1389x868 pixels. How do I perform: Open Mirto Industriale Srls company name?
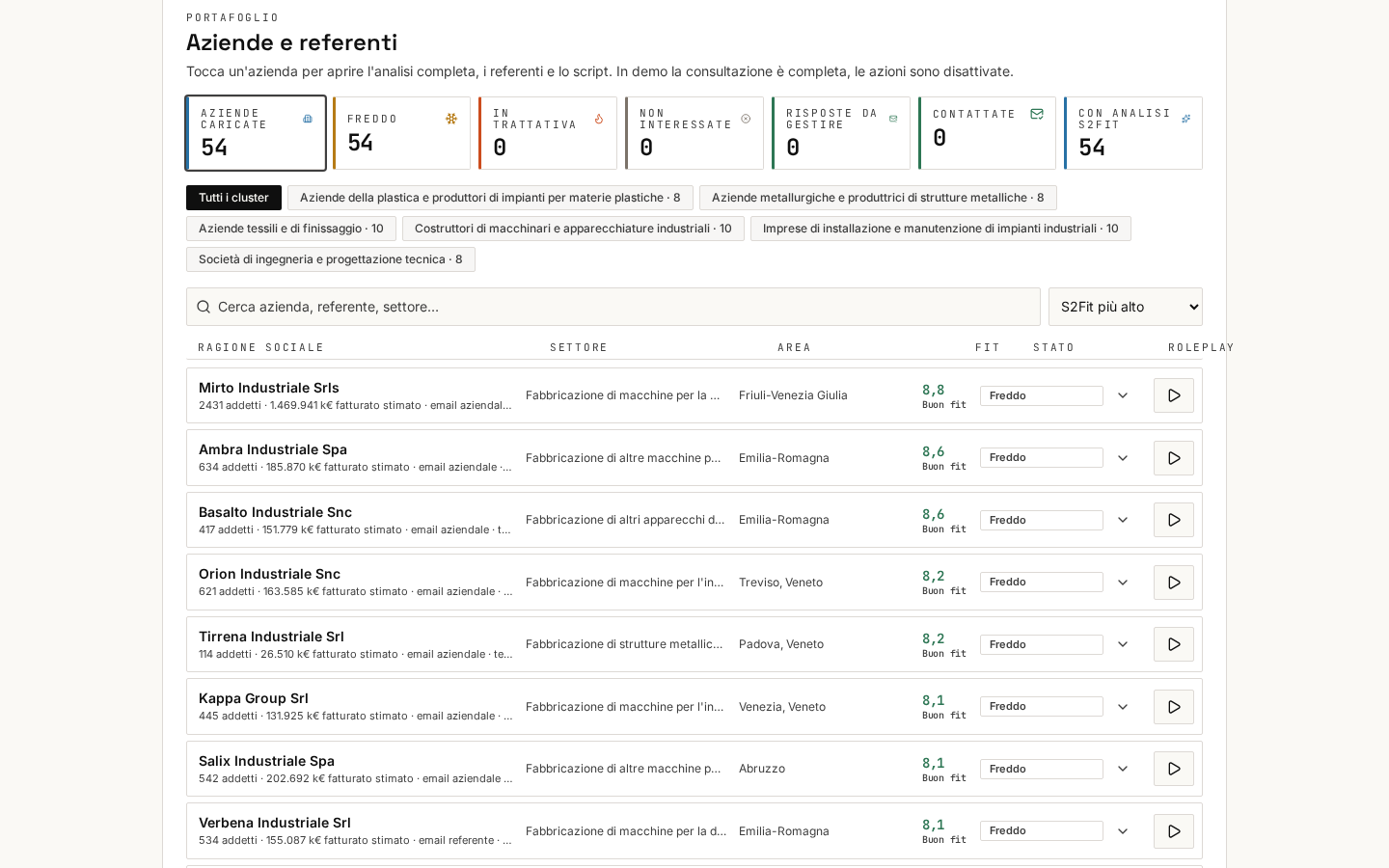click(269, 388)
